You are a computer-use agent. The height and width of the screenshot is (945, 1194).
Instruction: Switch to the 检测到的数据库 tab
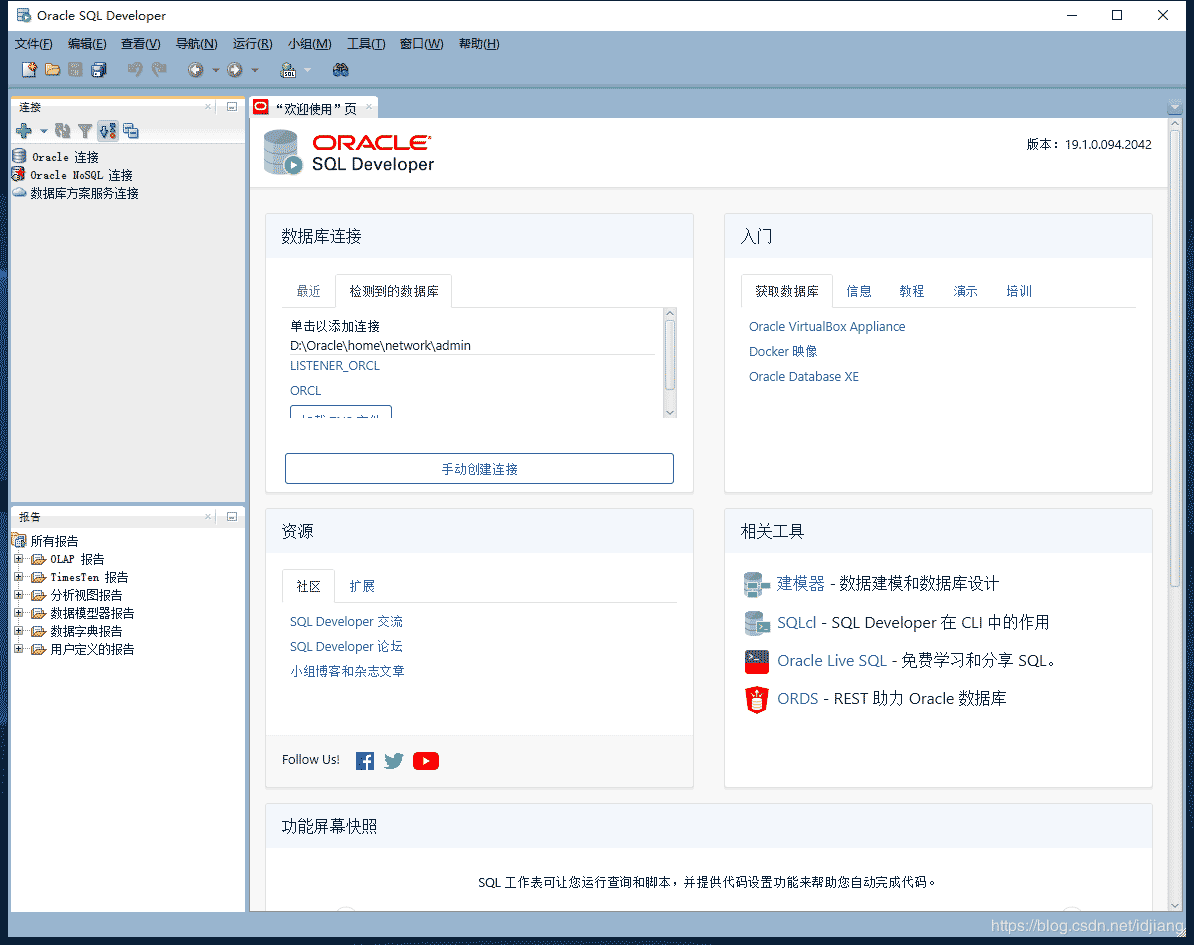[394, 292]
